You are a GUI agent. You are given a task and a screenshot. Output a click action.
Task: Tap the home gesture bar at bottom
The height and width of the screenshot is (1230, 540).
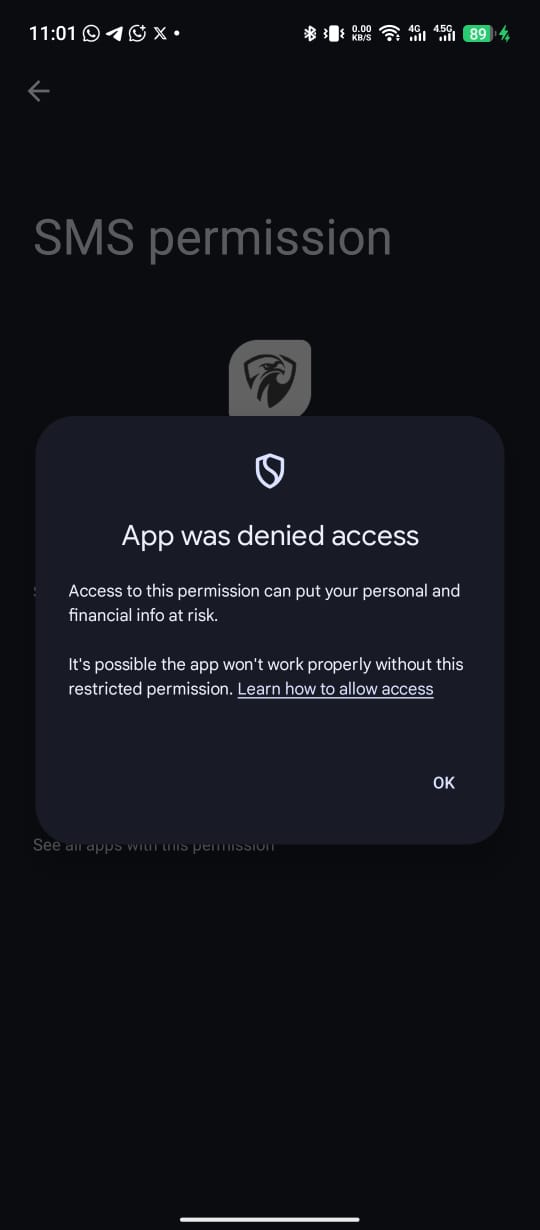pos(270,1219)
